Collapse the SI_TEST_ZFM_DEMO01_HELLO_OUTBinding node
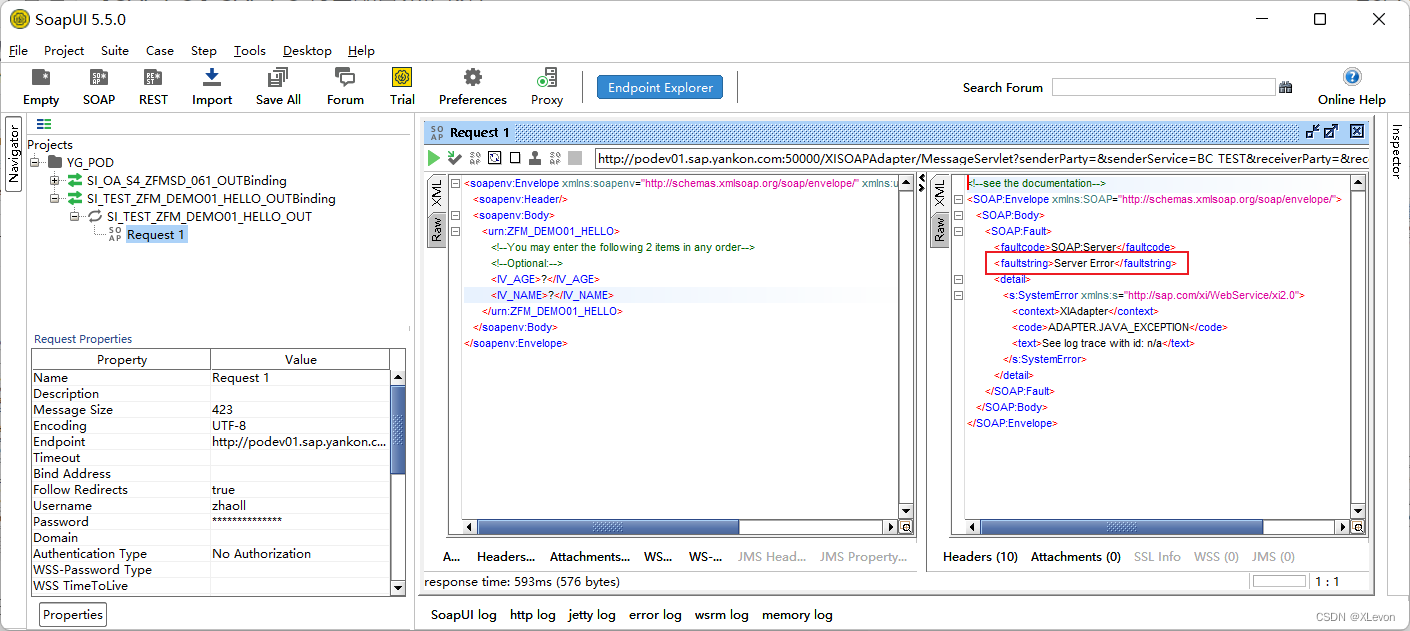 [x=55, y=199]
